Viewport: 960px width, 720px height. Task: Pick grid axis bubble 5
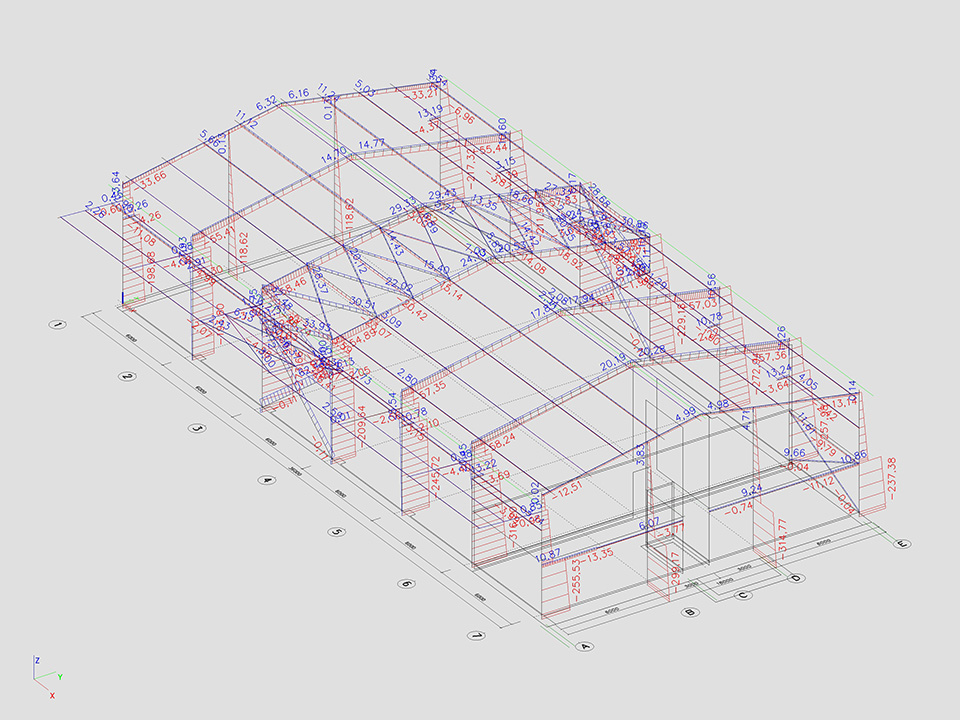click(337, 532)
